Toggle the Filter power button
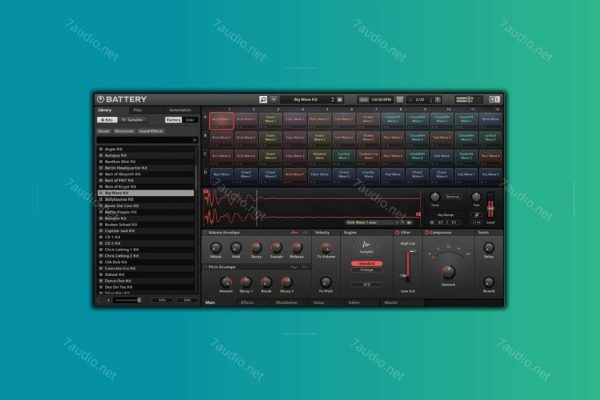 pos(397,233)
